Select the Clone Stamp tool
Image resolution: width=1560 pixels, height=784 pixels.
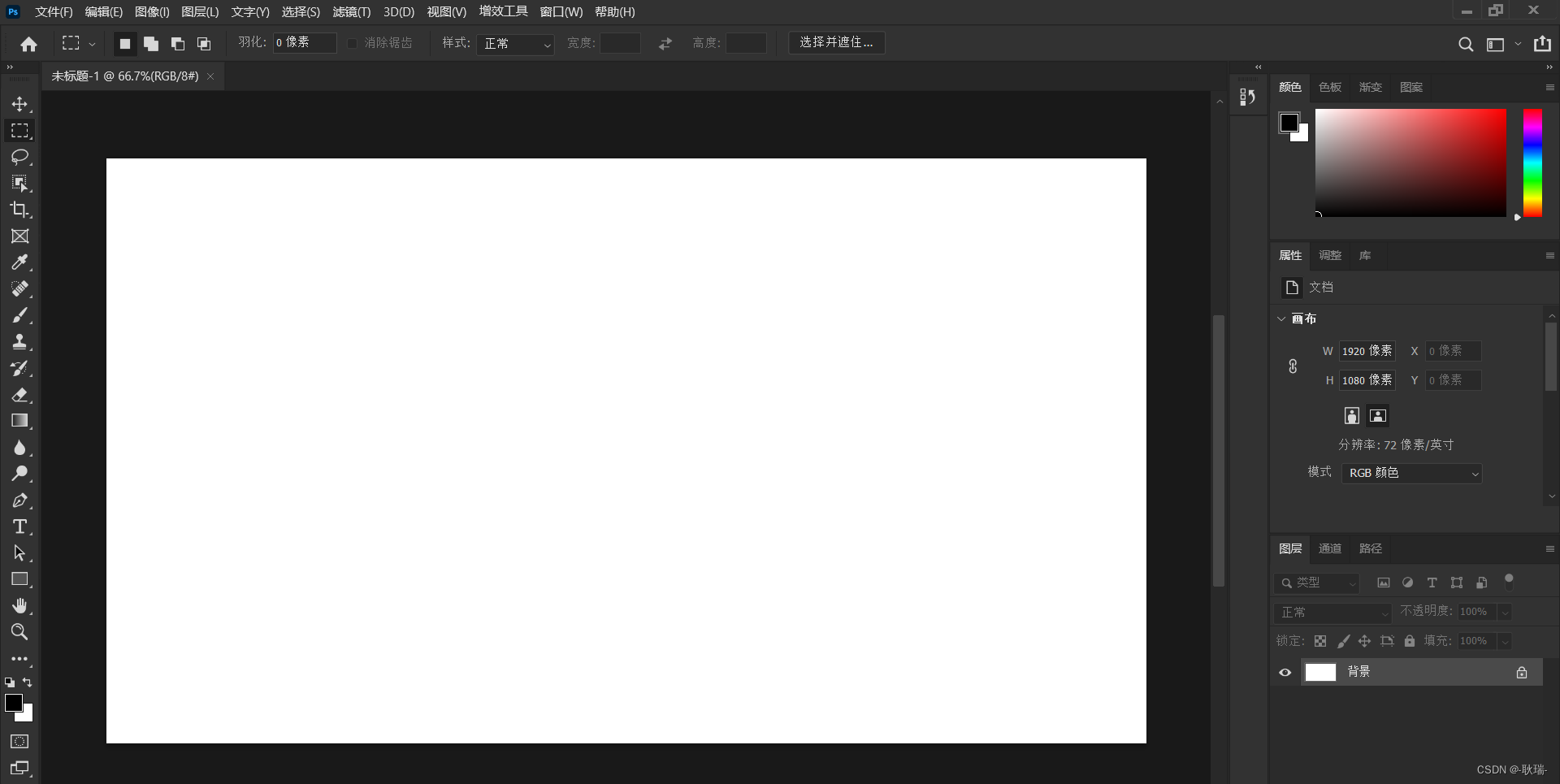click(19, 342)
